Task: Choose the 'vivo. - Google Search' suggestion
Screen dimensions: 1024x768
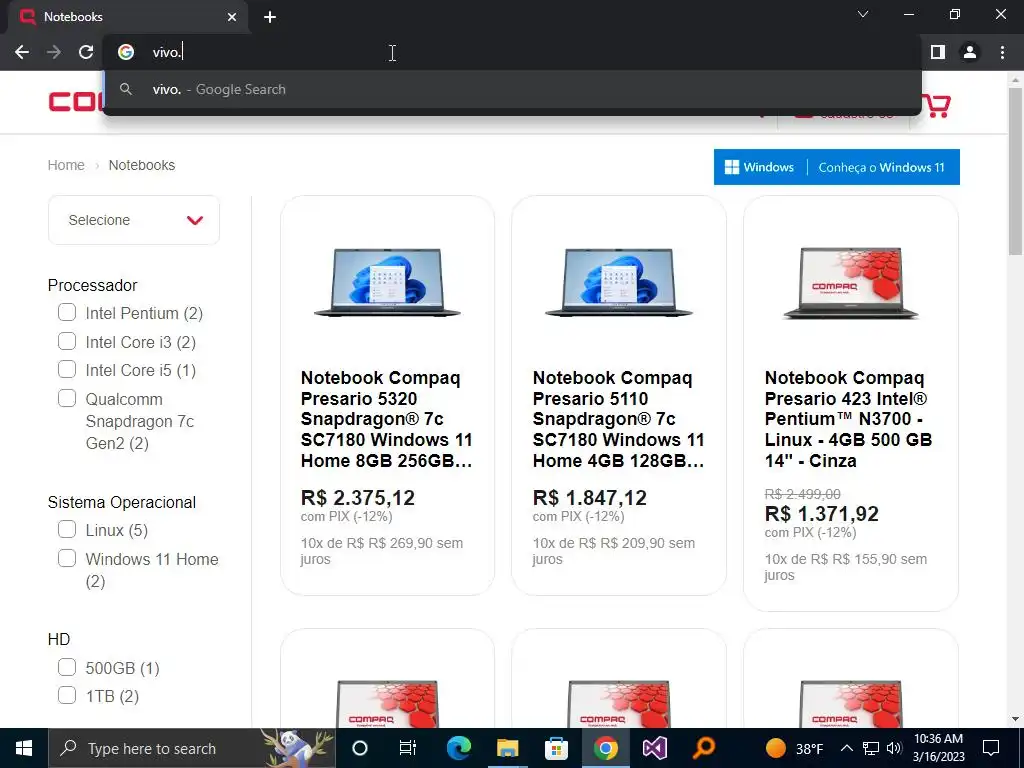Action: [x=512, y=89]
